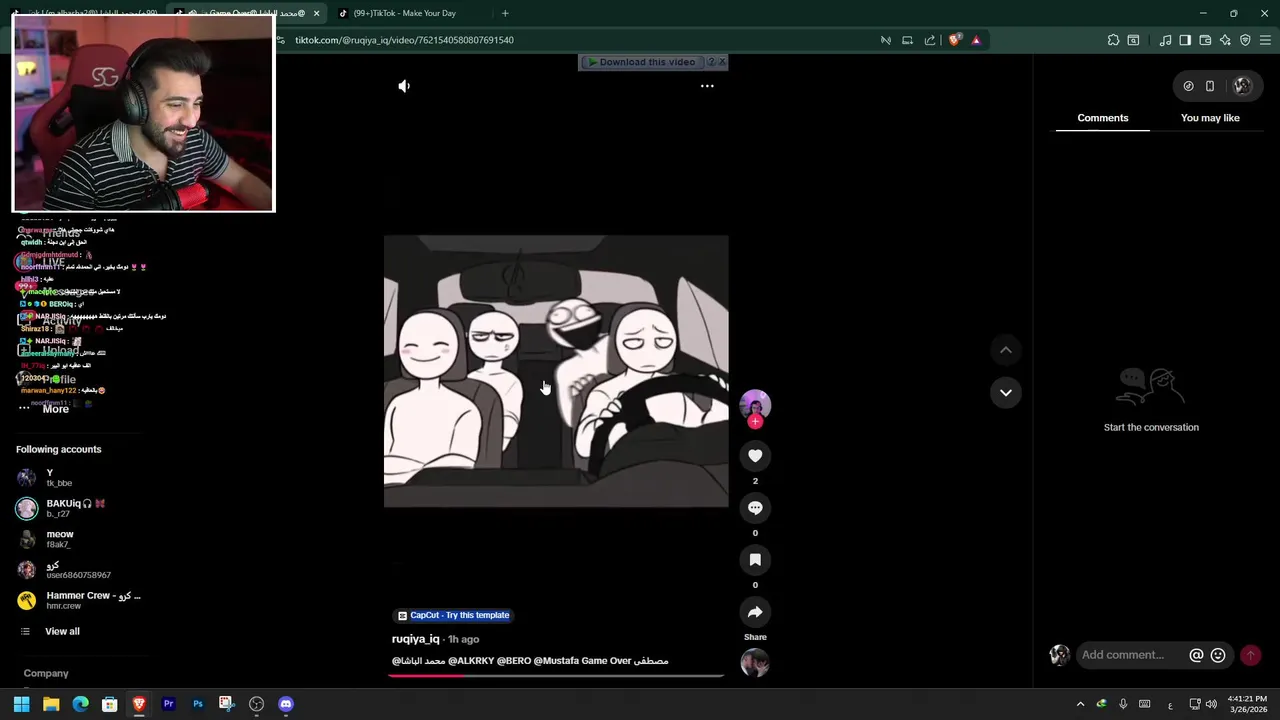Image resolution: width=1280 pixels, height=720 pixels.
Task: Save video with bookmark icon
Action: [x=755, y=560]
